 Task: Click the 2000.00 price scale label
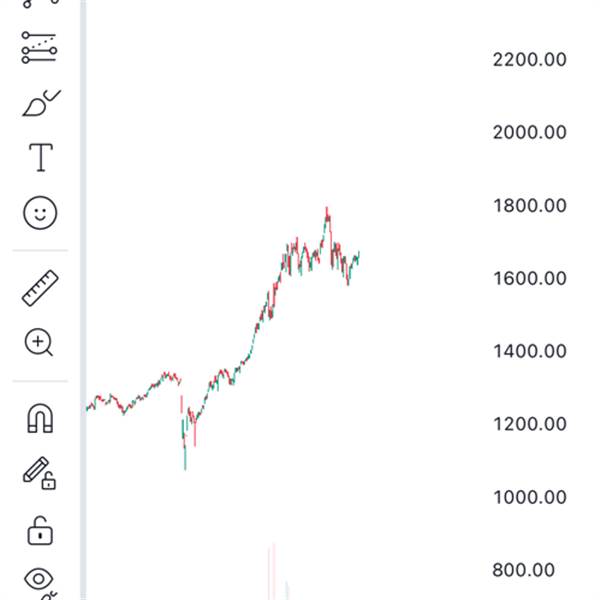pos(529,133)
